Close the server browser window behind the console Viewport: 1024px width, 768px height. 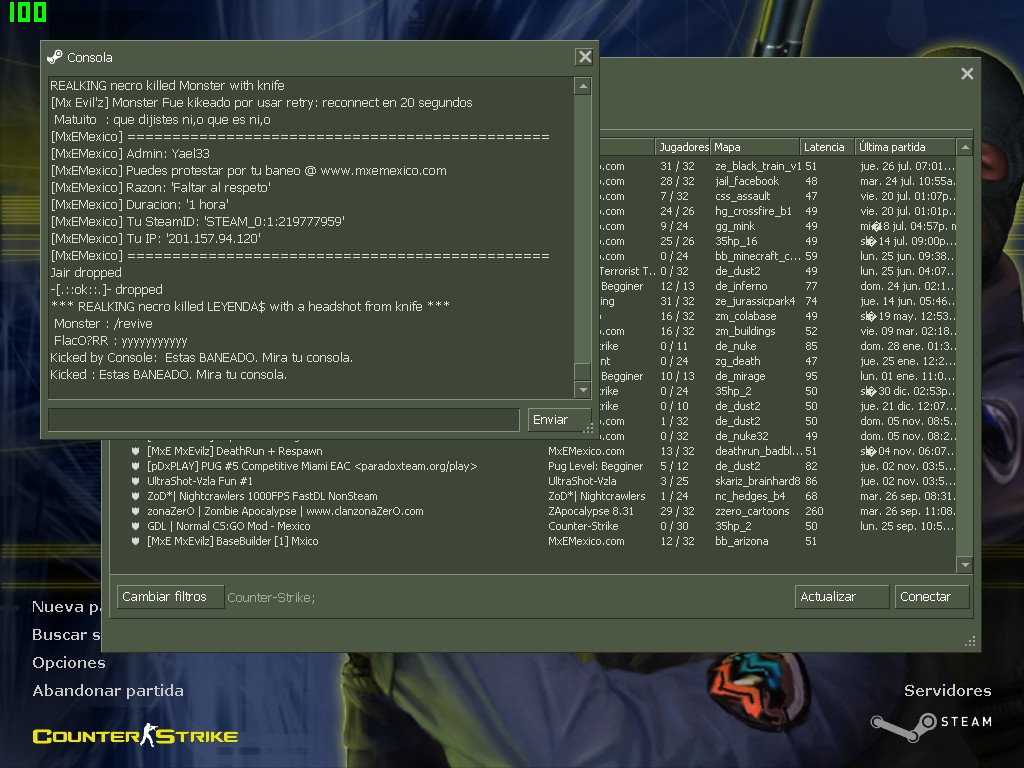pyautogui.click(x=967, y=74)
